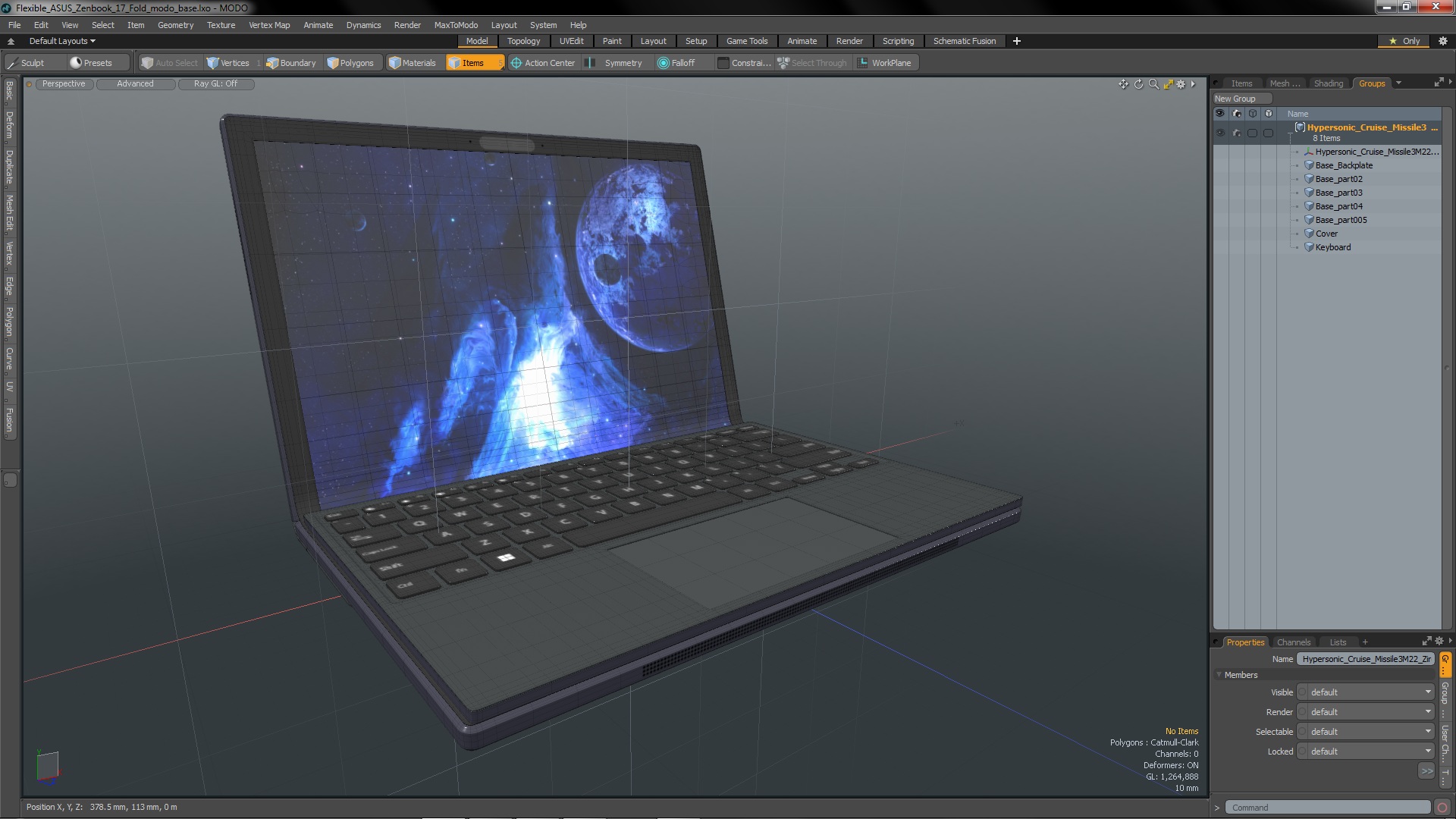Switch to the Channels tab
The image size is (1456, 819).
1293,642
